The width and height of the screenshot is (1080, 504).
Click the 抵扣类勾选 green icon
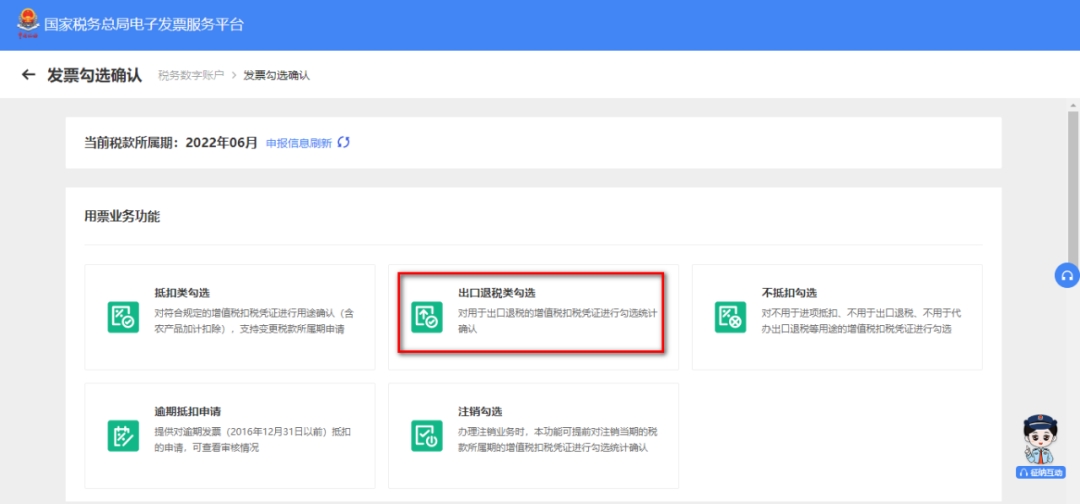pos(123,317)
